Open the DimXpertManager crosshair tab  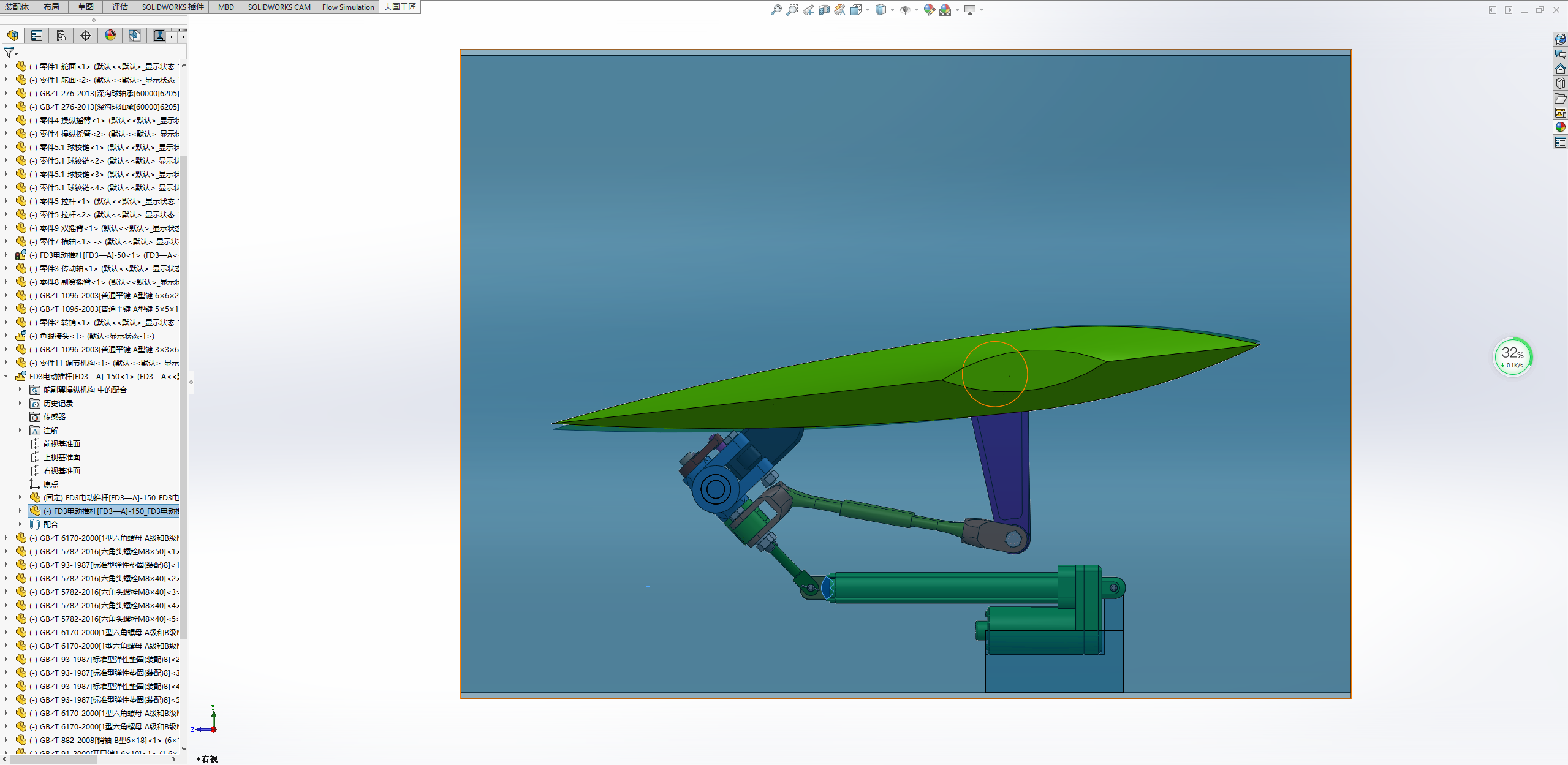click(x=86, y=36)
